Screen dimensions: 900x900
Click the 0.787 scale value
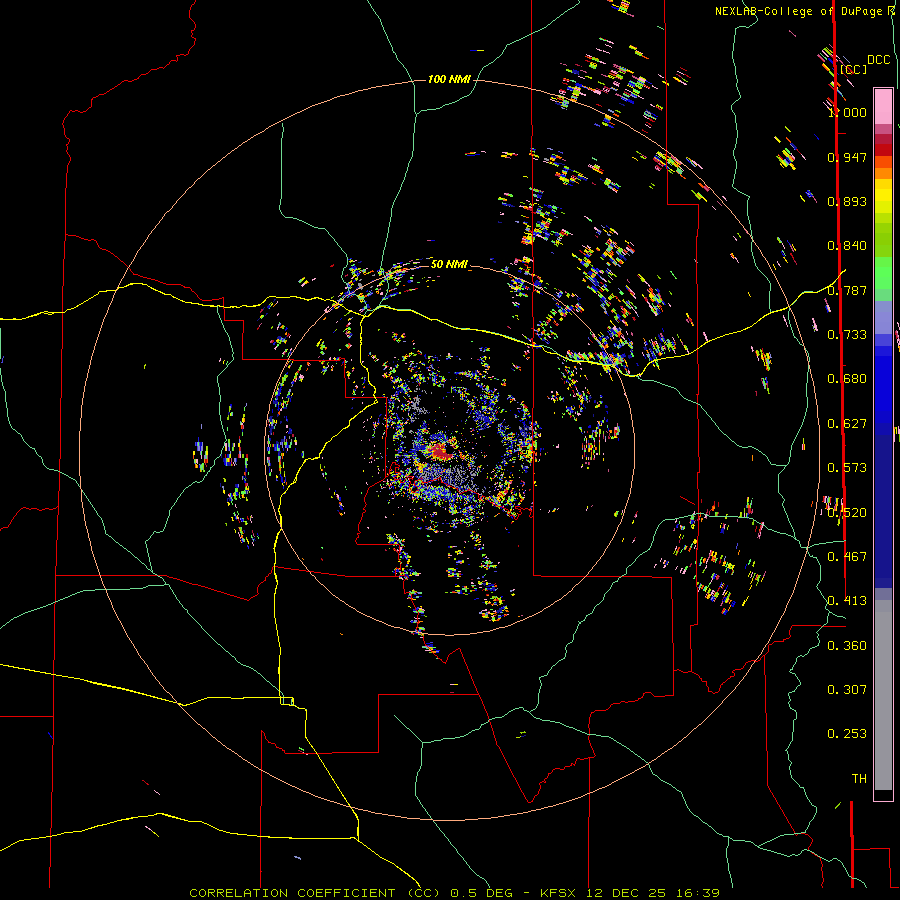click(847, 290)
